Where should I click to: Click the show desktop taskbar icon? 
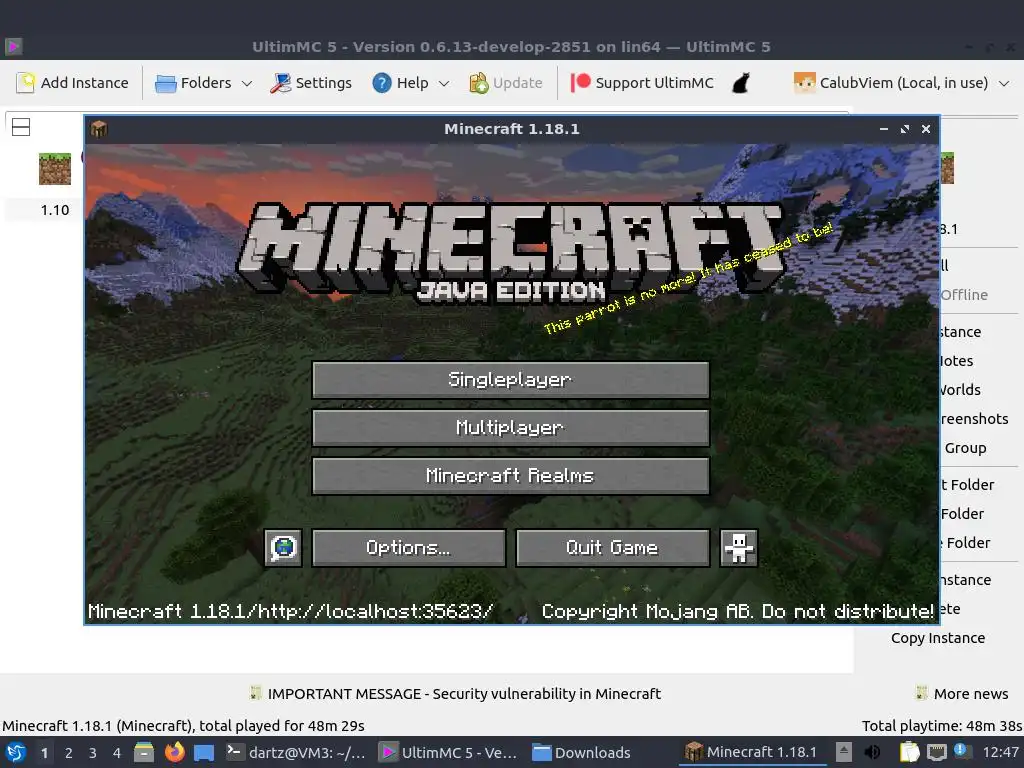pyautogui.click(x=204, y=752)
